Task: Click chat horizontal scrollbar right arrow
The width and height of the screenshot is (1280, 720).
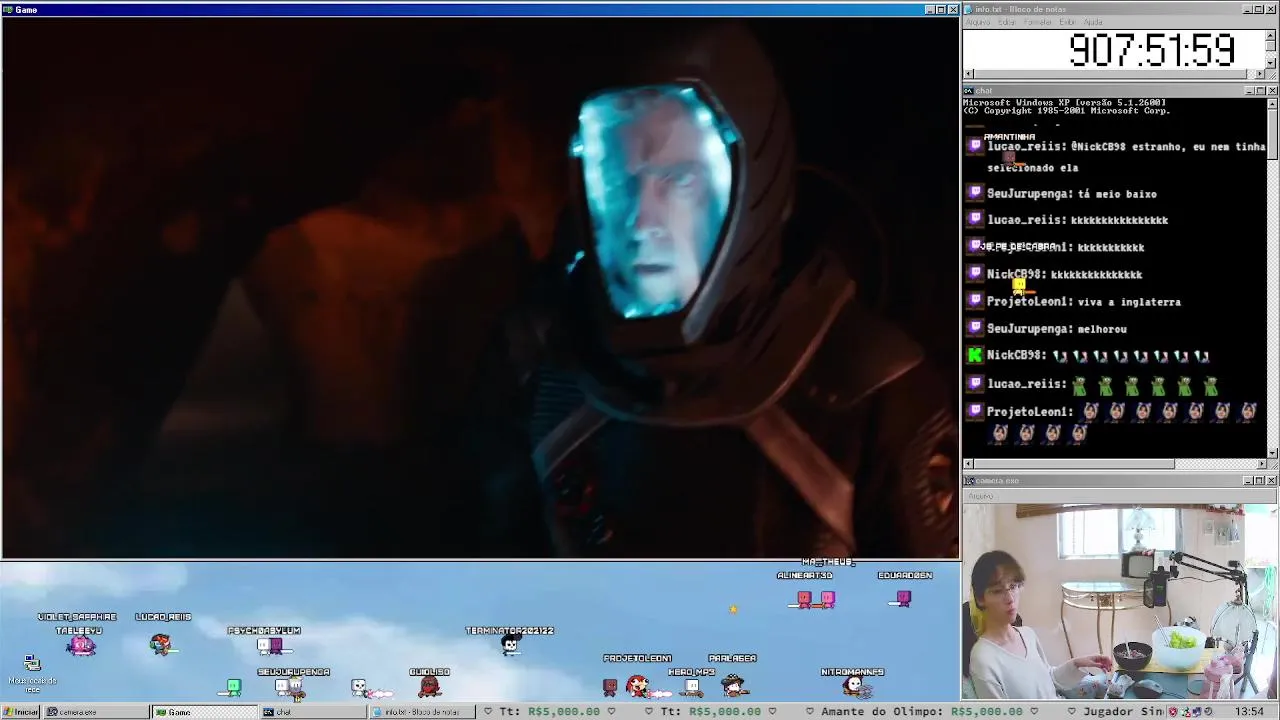Action: point(1260,464)
